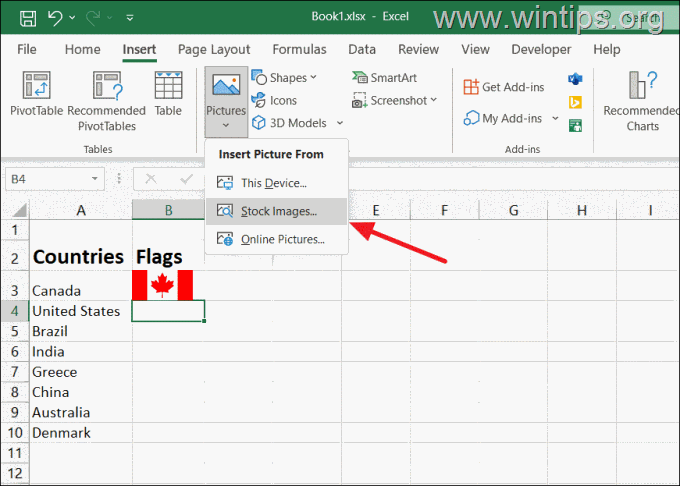The image size is (680, 486).
Task: Insert Icons from ribbon
Action: coord(275,101)
